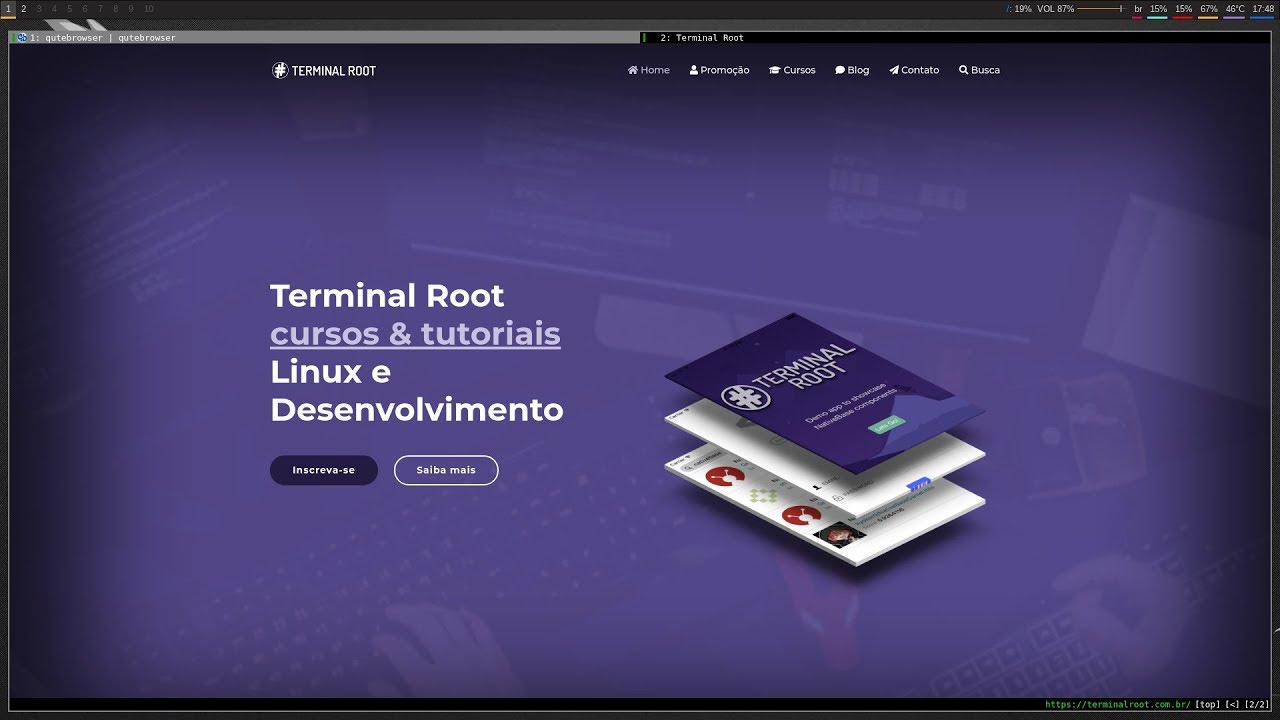This screenshot has width=1280, height=720.
Task: Click the disk usage 19% indicator
Action: pos(1019,9)
